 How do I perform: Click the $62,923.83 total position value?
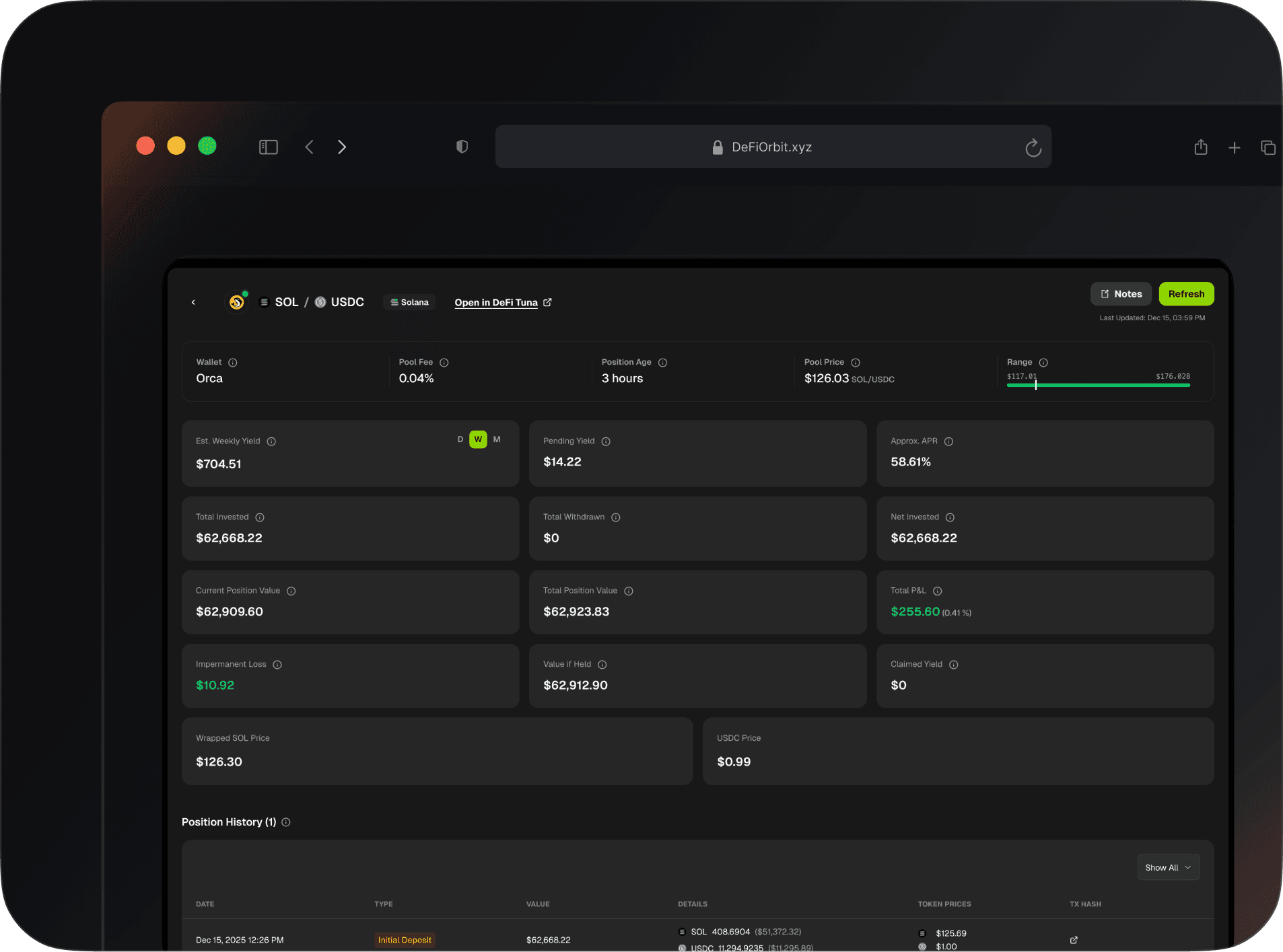click(x=576, y=612)
